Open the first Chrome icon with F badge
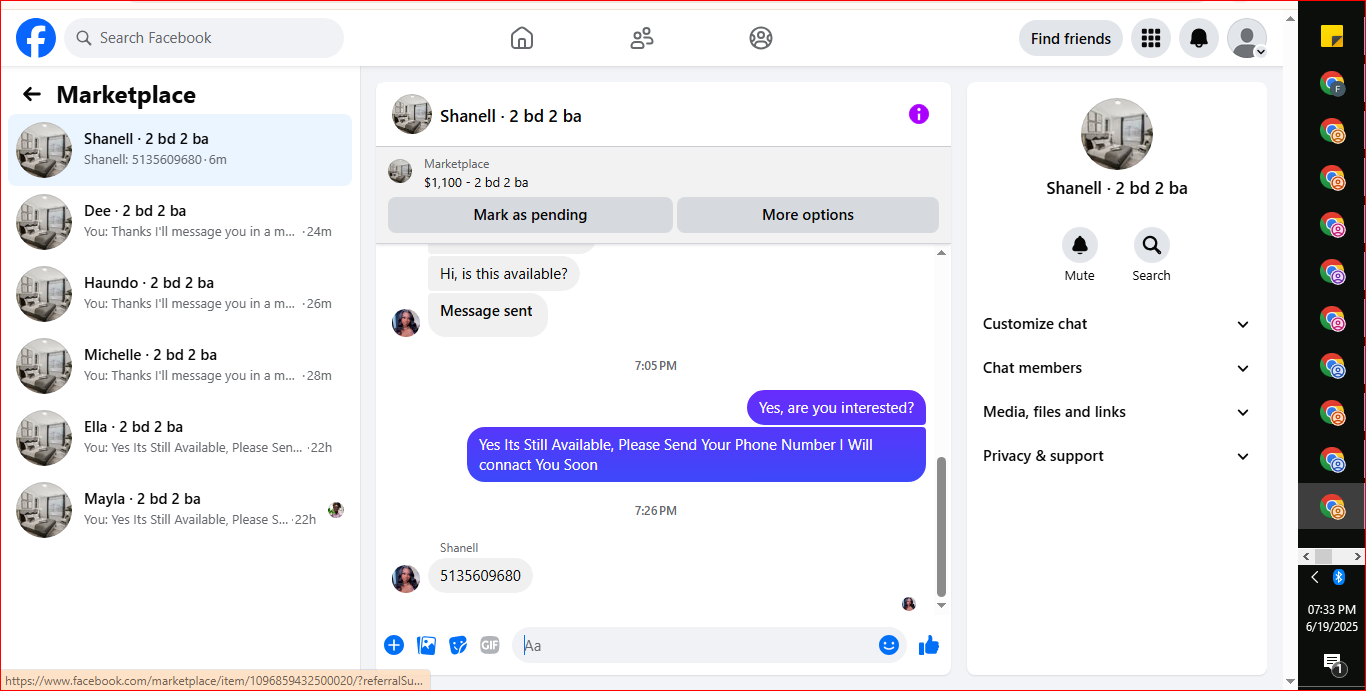Screen dimensions: 1366x691 click(1332, 84)
